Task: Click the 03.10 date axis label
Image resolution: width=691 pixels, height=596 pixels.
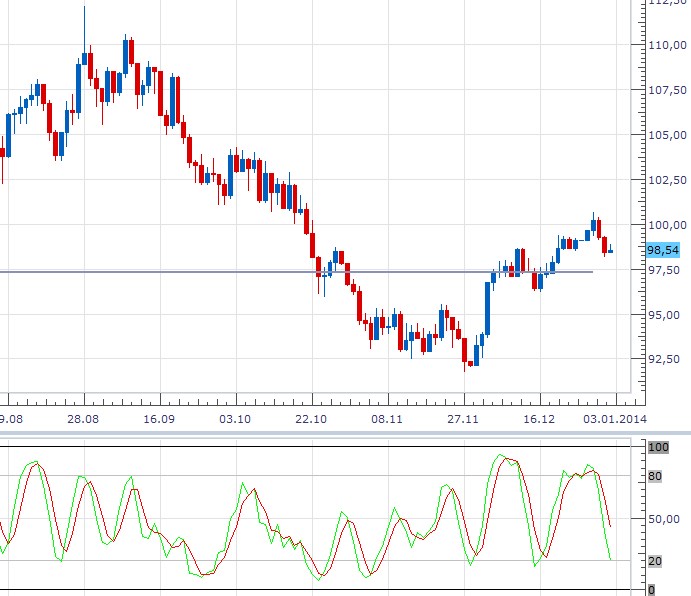Action: (235, 420)
